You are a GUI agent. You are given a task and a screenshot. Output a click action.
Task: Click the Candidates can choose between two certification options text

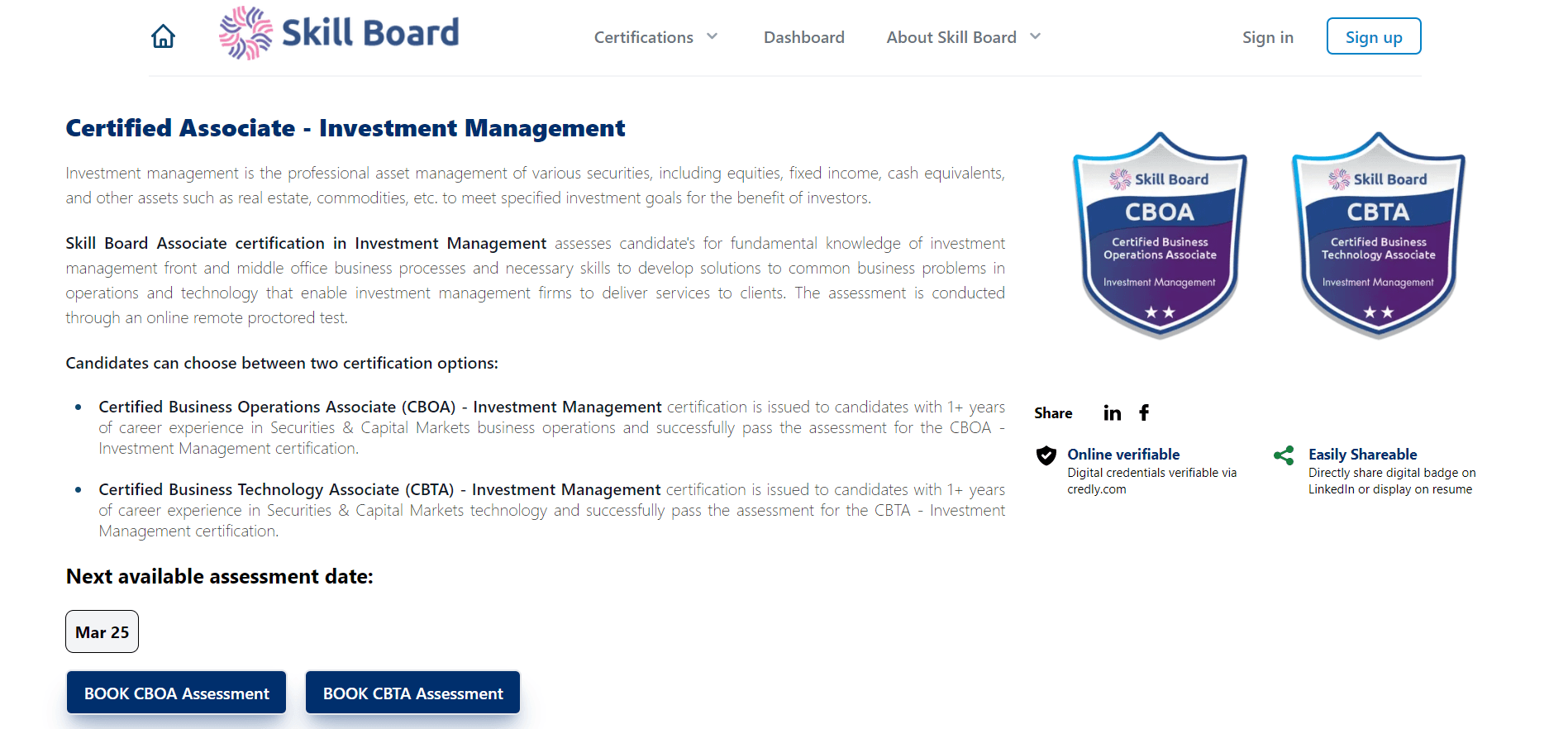pos(282,363)
